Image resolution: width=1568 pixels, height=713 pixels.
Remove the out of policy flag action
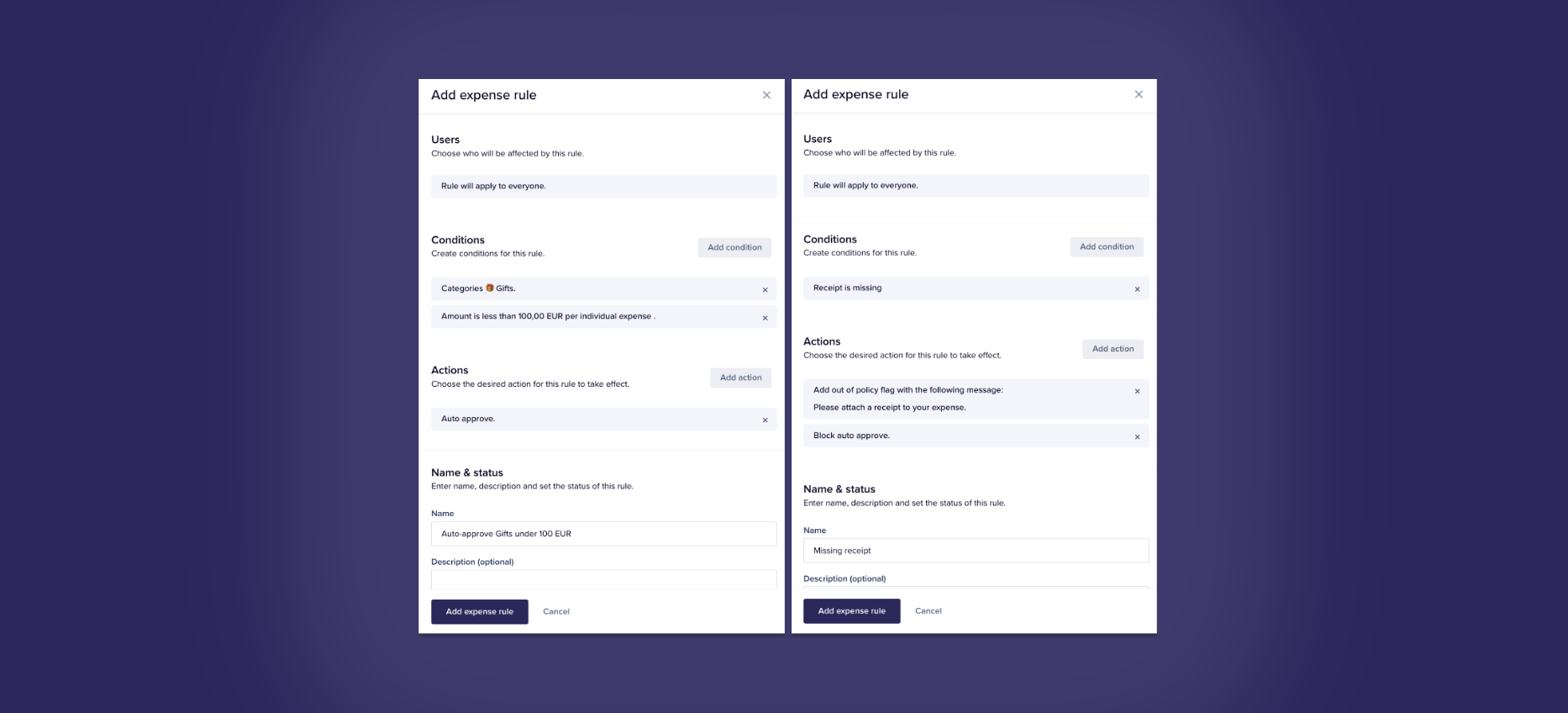pos(1137,391)
